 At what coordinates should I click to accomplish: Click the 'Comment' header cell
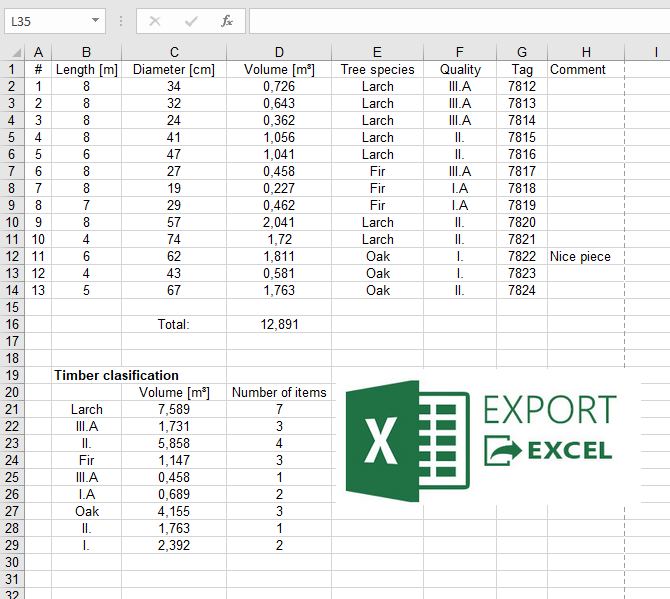click(586, 69)
